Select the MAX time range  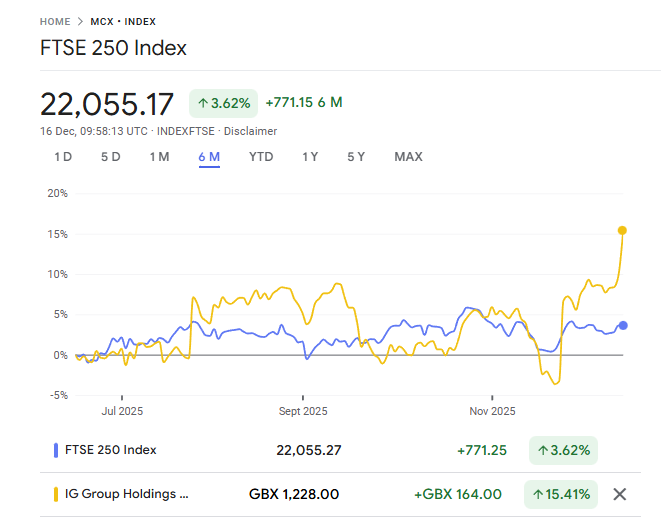click(408, 157)
